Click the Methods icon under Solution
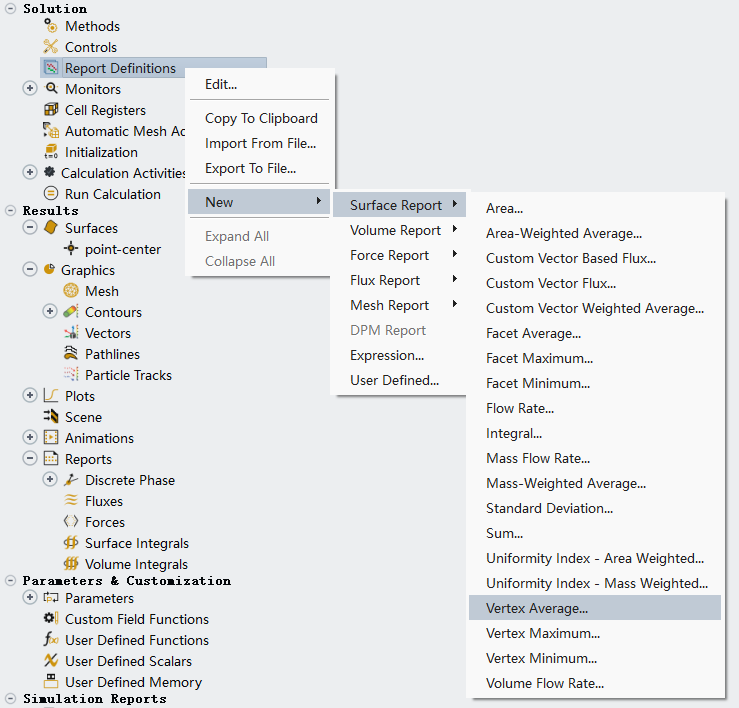739x708 pixels. click(x=51, y=26)
